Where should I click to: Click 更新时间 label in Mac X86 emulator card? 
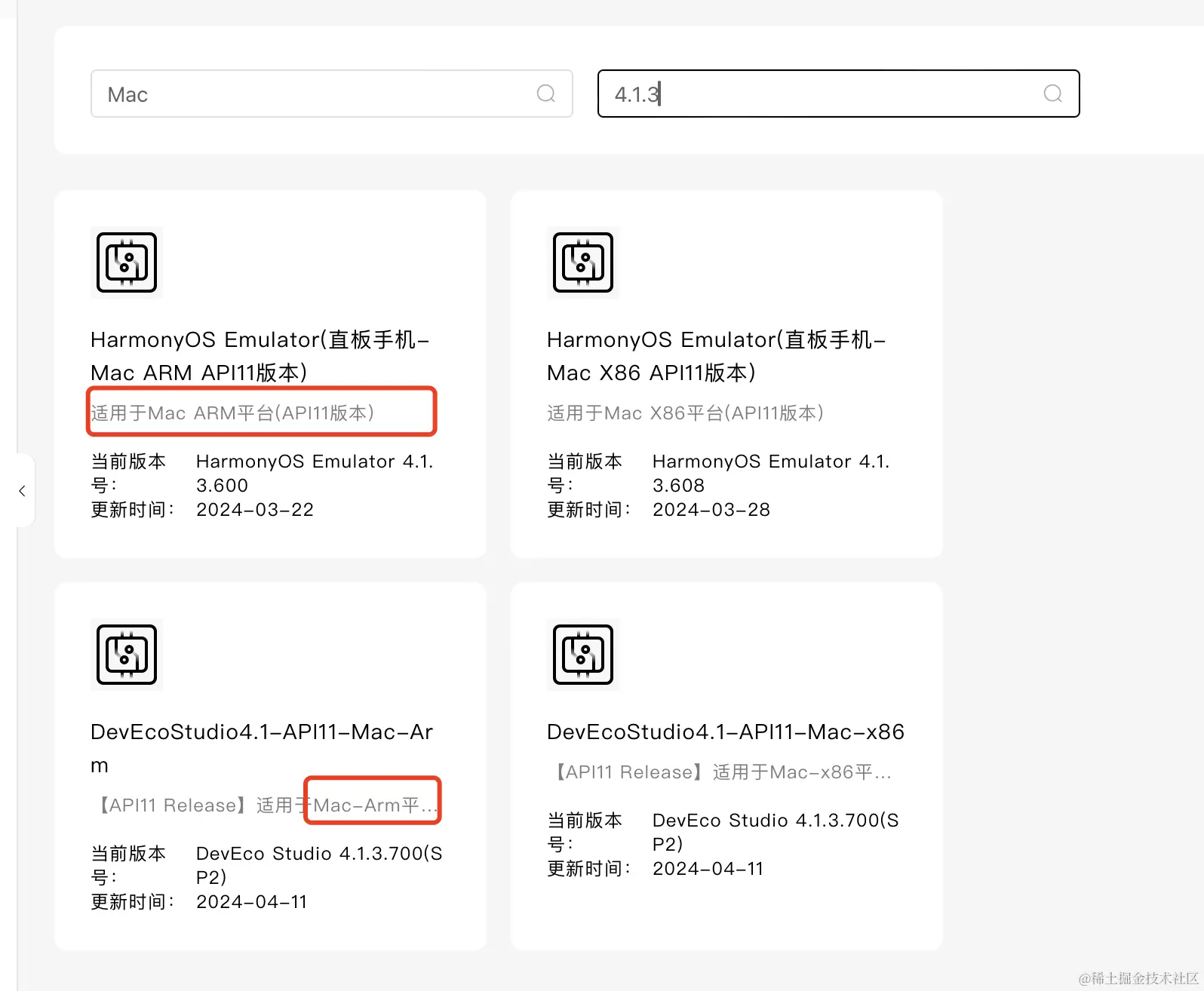pos(589,510)
